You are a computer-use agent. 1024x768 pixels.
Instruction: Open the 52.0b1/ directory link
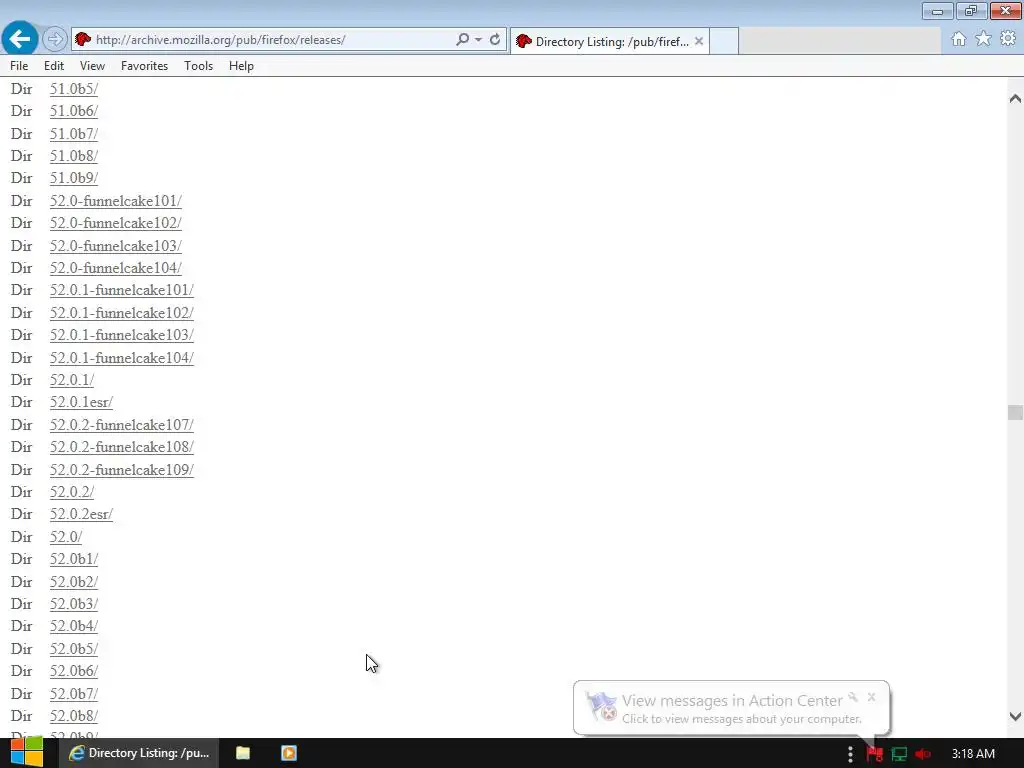click(x=74, y=560)
